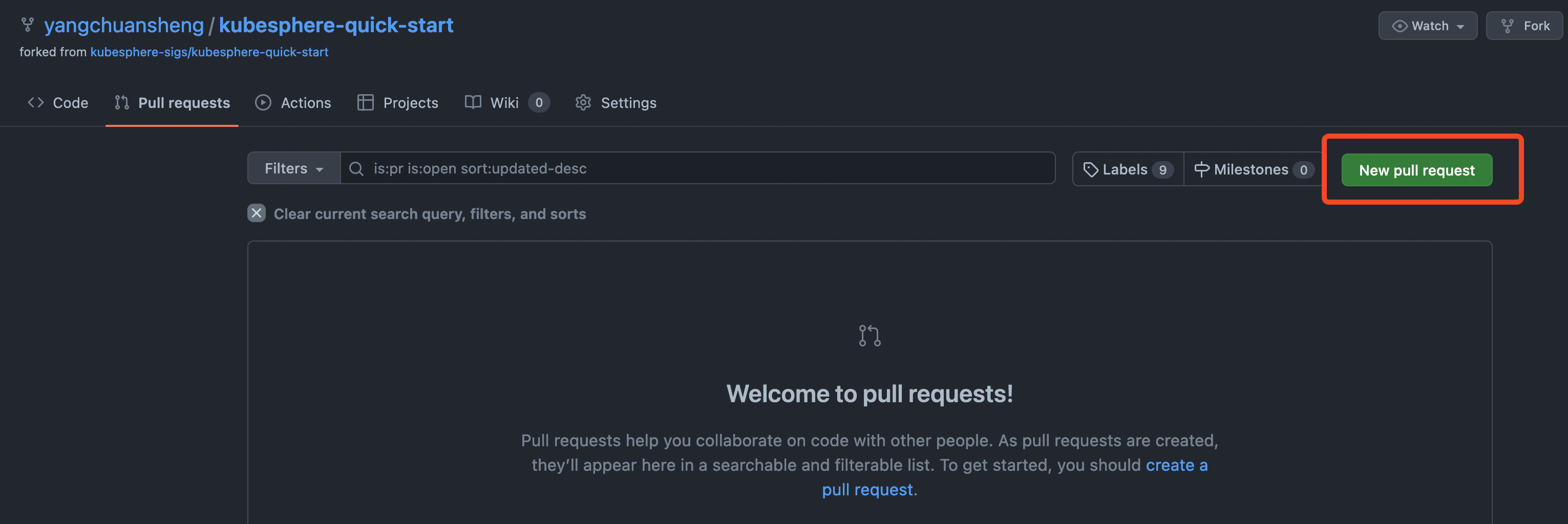Screen dimensions: 1568x524
Task: Click the Labels count badge showing 9
Action: (x=1162, y=170)
